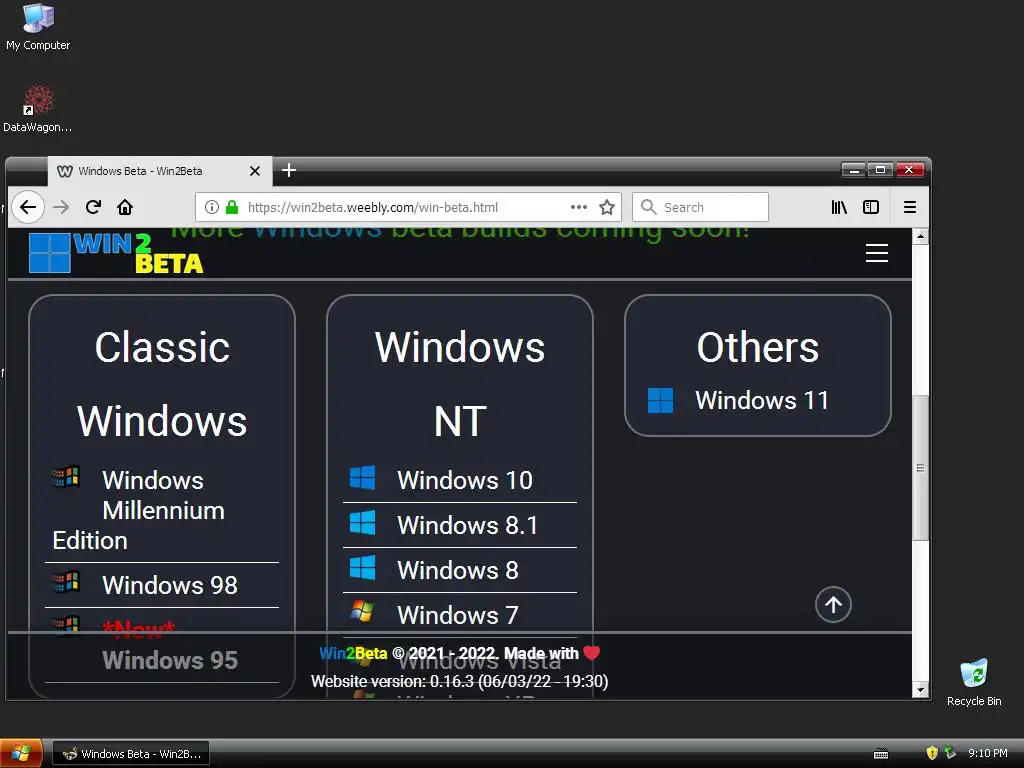Click the Win2Beta site logo
1024x768 pixels.
[116, 253]
